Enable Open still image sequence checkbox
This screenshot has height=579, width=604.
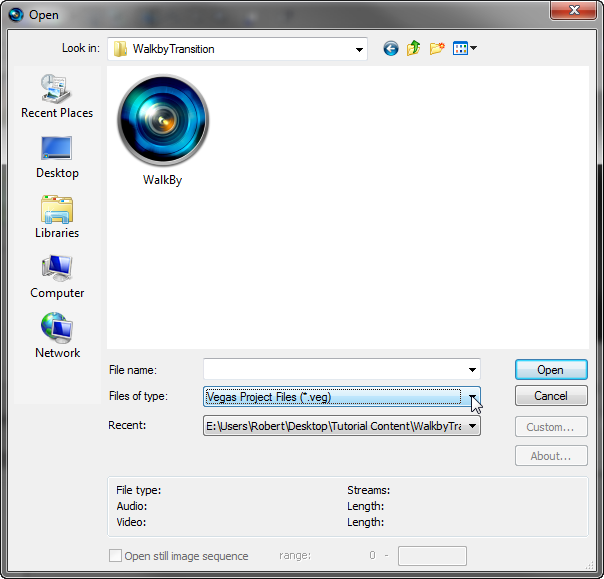coord(115,556)
